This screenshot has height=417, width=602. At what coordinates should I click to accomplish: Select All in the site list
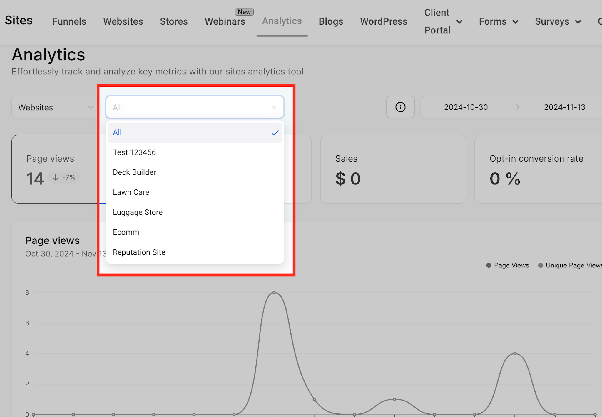195,132
